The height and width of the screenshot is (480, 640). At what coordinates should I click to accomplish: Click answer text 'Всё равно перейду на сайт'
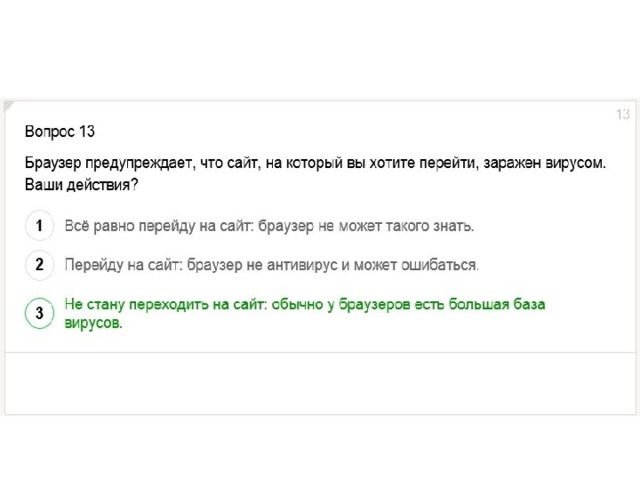pos(158,226)
